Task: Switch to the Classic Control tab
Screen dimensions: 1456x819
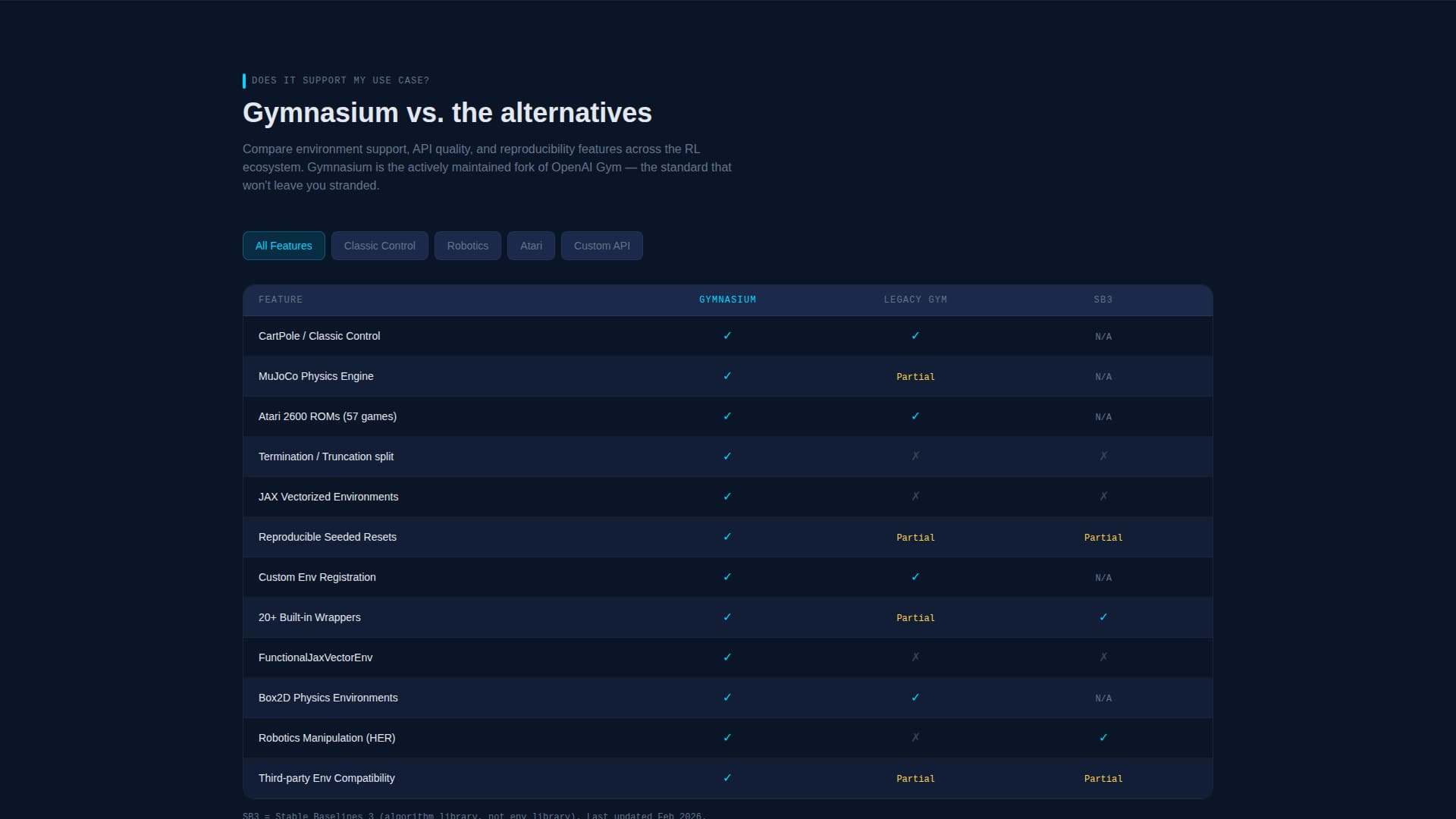Action: click(x=379, y=246)
